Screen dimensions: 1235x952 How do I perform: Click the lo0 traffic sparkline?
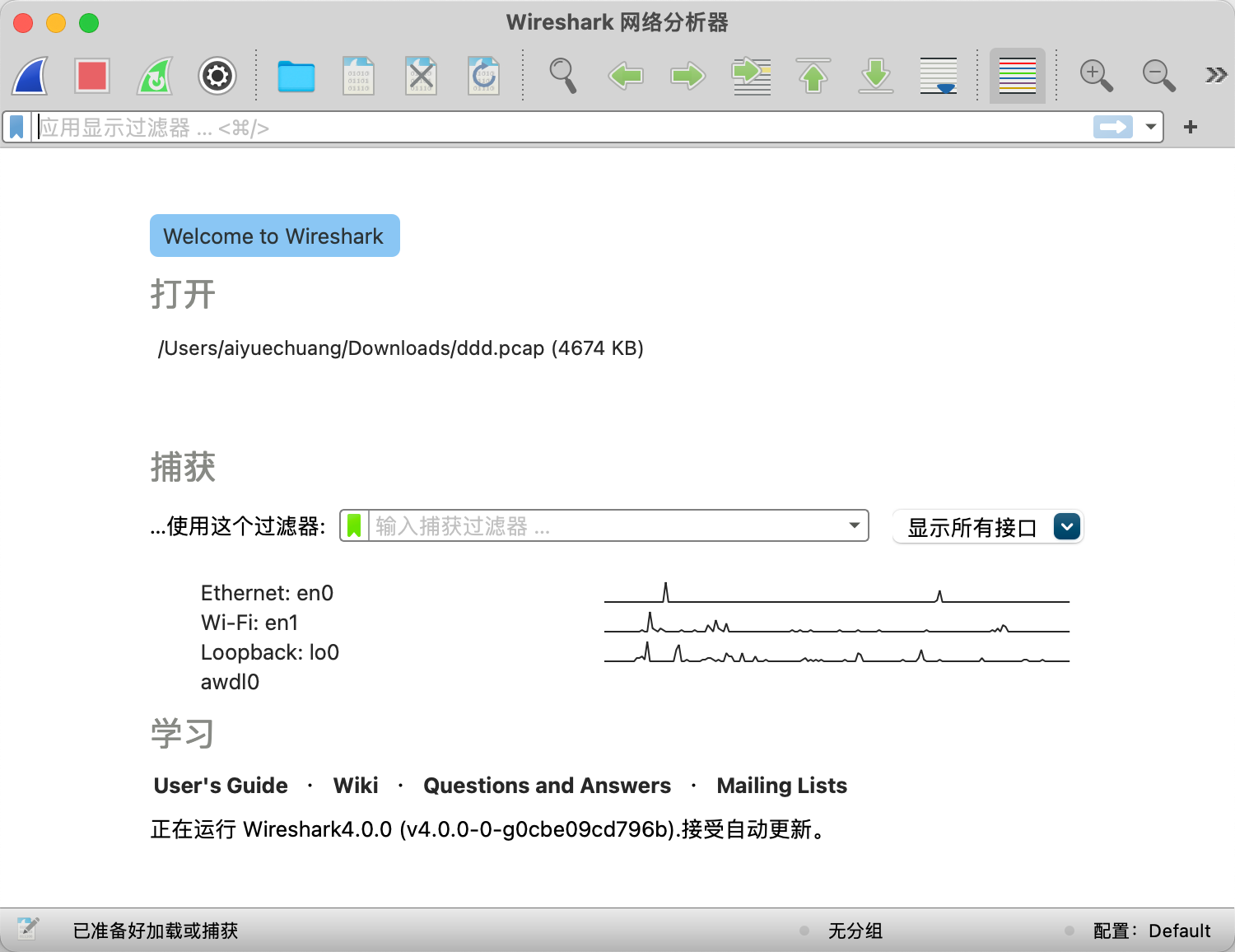click(837, 652)
